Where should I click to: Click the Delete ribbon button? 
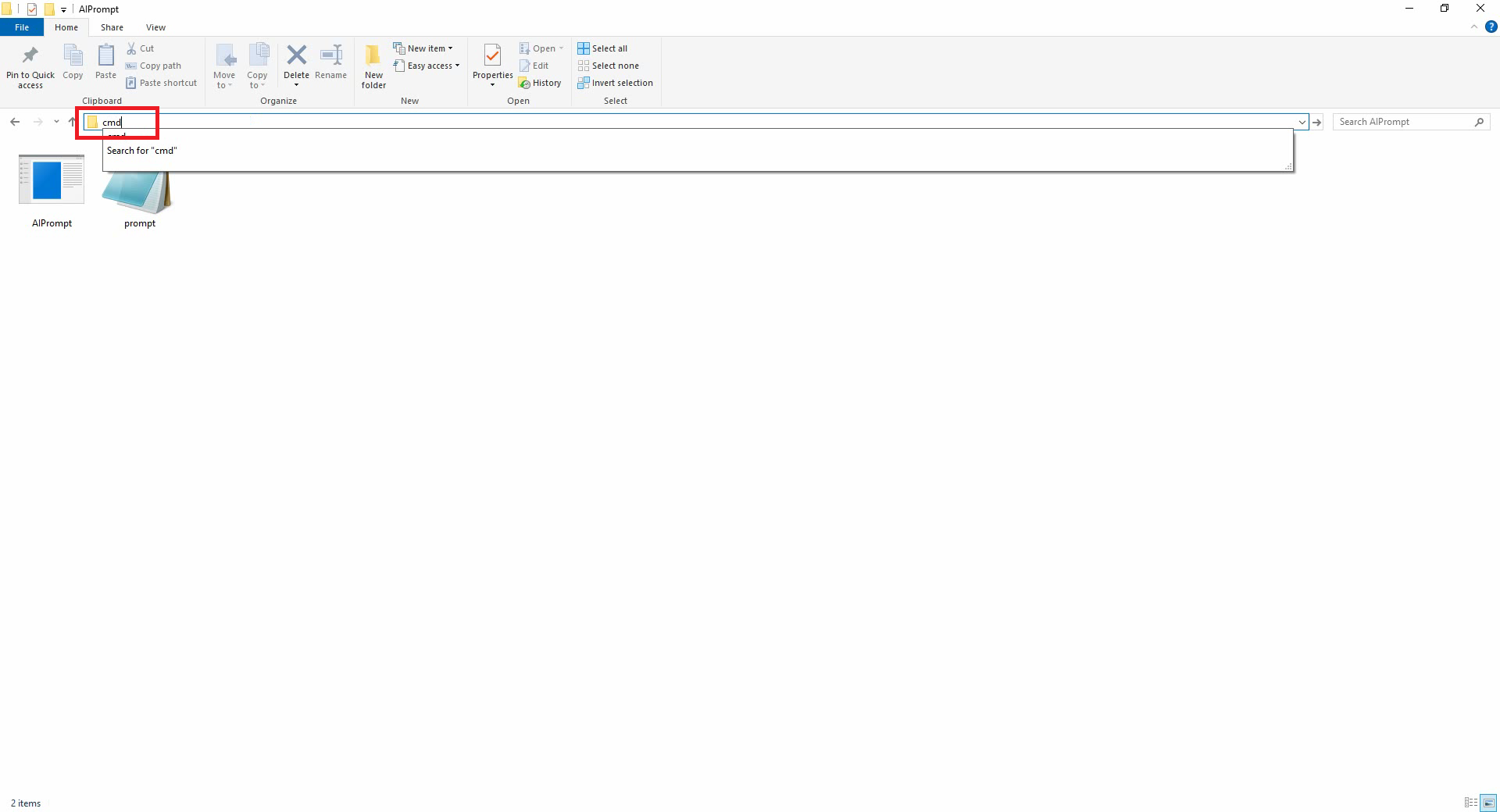click(x=296, y=61)
